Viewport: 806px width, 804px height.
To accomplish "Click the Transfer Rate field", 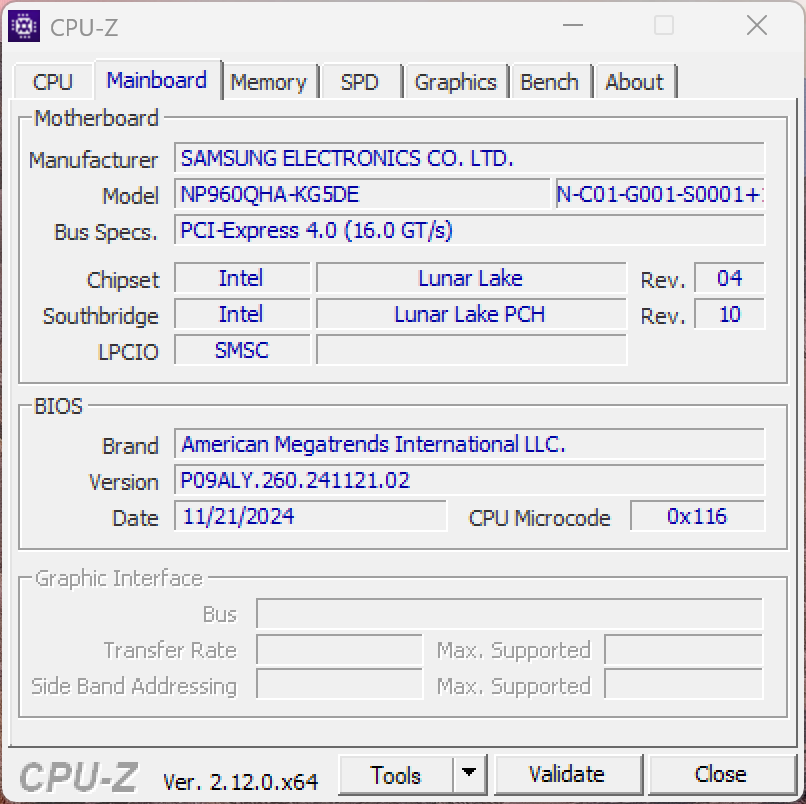I will (339, 649).
